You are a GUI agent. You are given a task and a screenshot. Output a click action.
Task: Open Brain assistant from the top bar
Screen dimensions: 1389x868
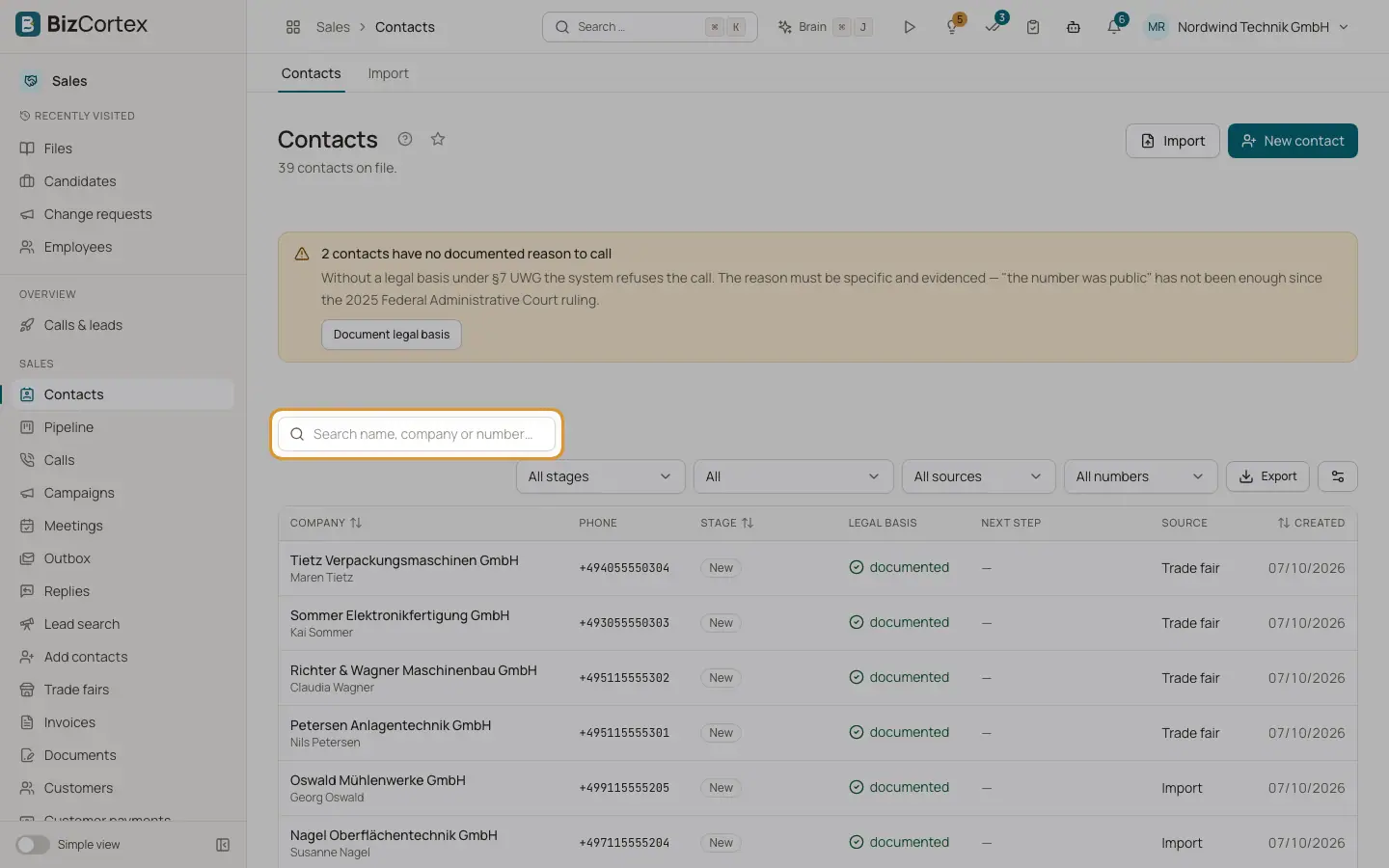click(826, 27)
